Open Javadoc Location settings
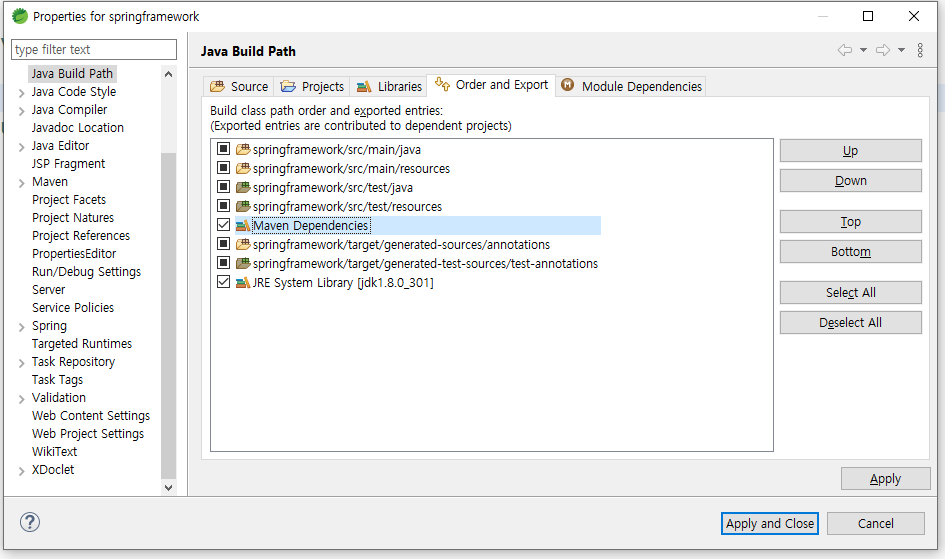Viewport: 945px width, 559px height. [x=78, y=128]
